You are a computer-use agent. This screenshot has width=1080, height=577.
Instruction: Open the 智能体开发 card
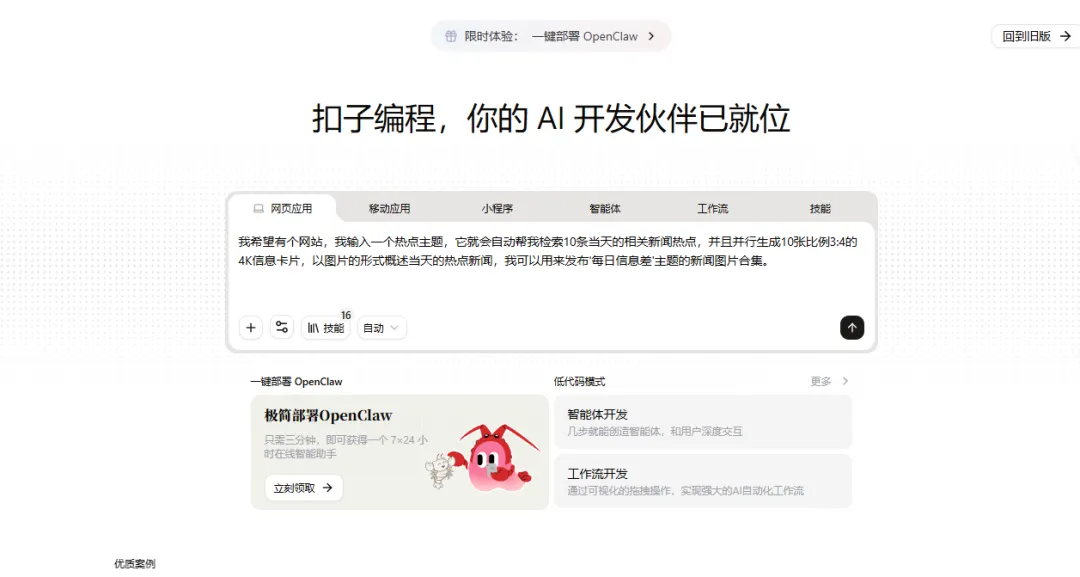(703, 422)
